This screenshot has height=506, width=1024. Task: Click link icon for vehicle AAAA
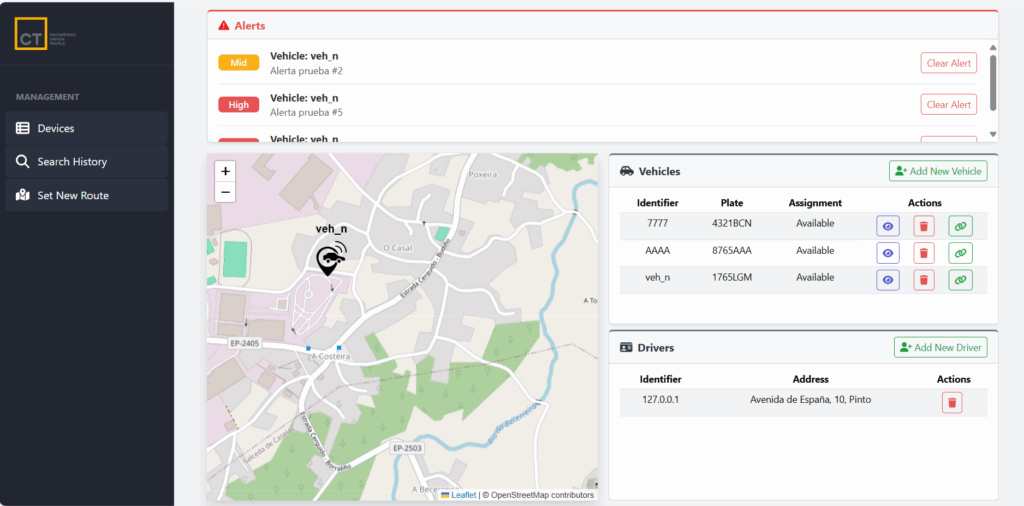960,253
